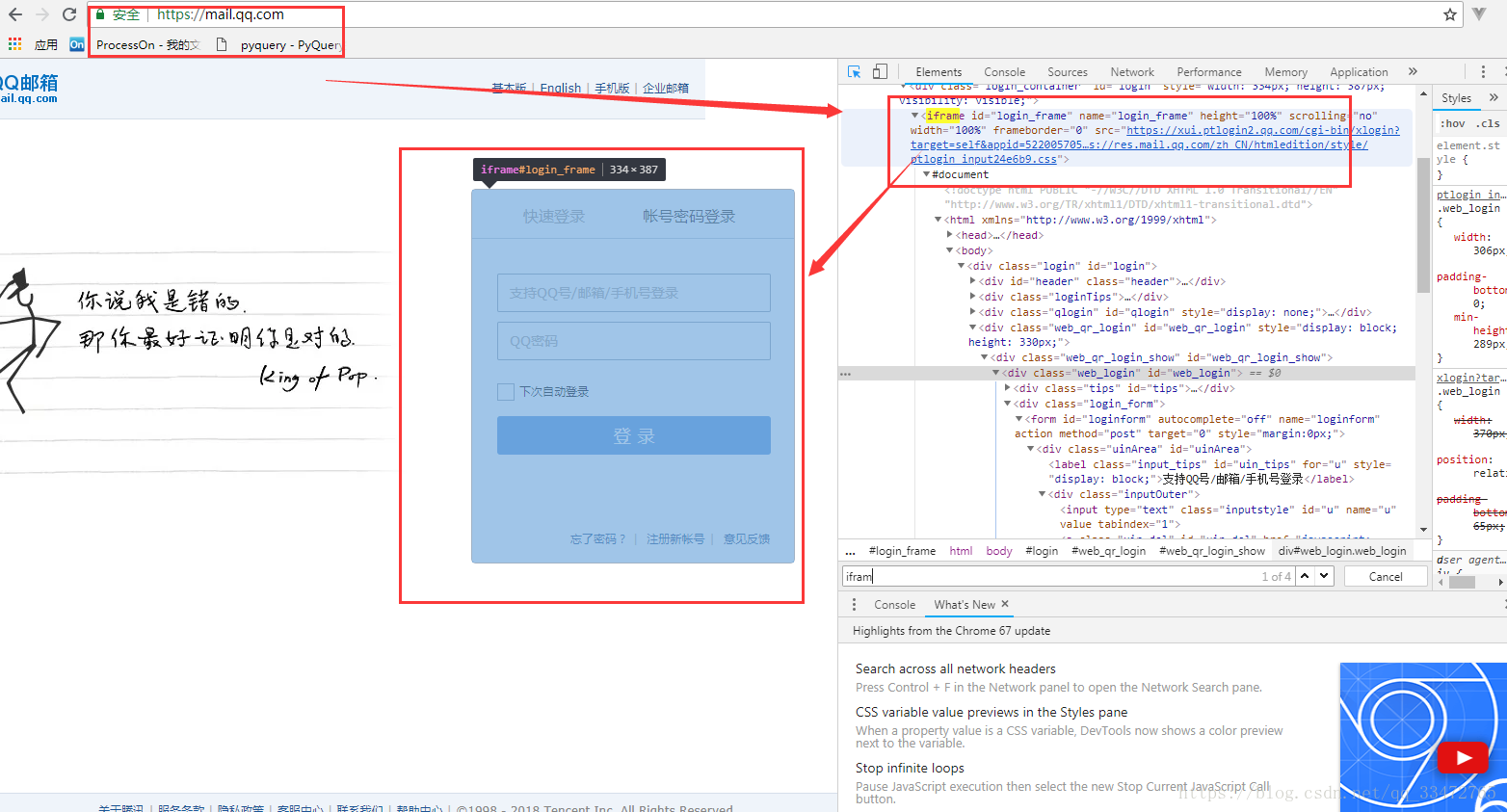Screen dimensions: 1507x812
Task: Open the Network panel tab
Action: [1132, 72]
